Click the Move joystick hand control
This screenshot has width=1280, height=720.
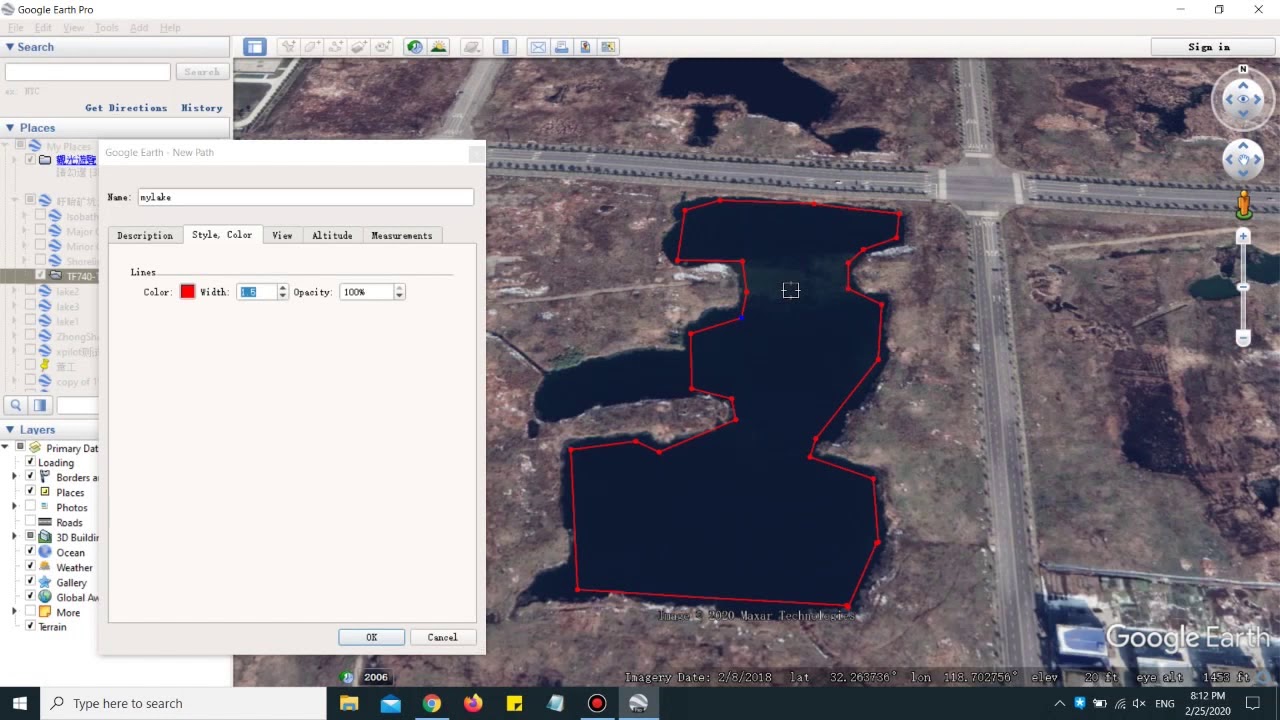(x=1243, y=159)
